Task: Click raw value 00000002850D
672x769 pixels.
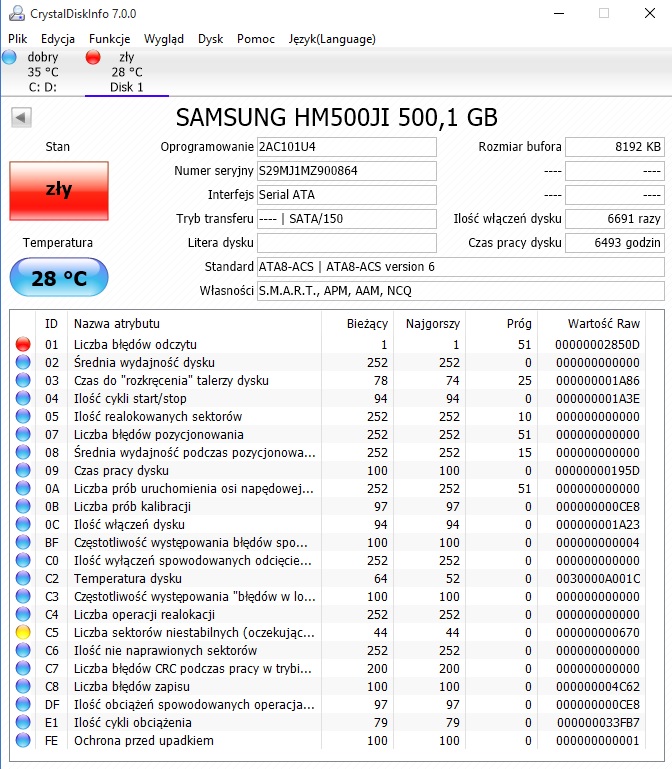Action: [x=597, y=345]
